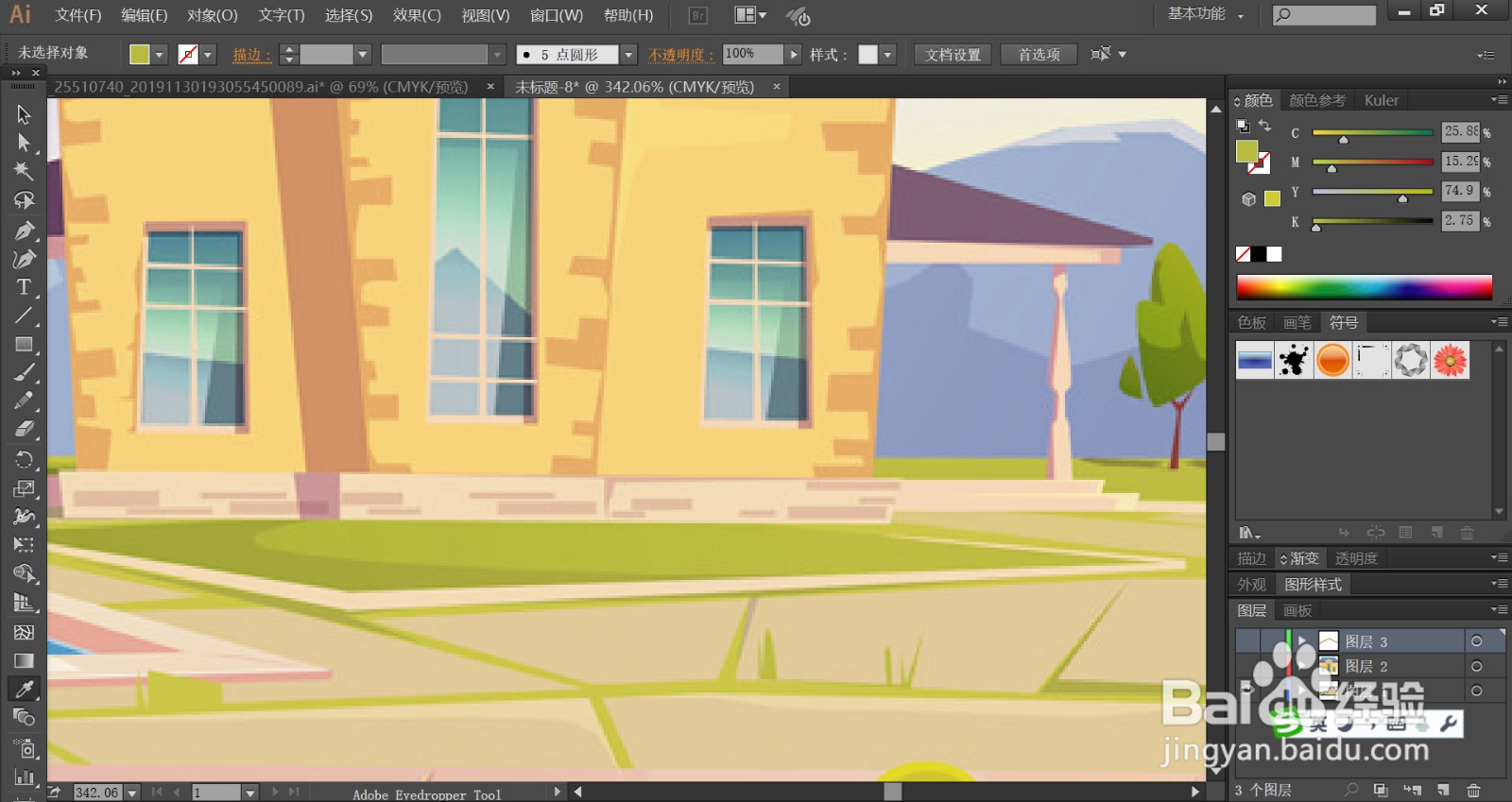Select the Lasso tool
The height and width of the screenshot is (802, 1512).
coord(24,200)
